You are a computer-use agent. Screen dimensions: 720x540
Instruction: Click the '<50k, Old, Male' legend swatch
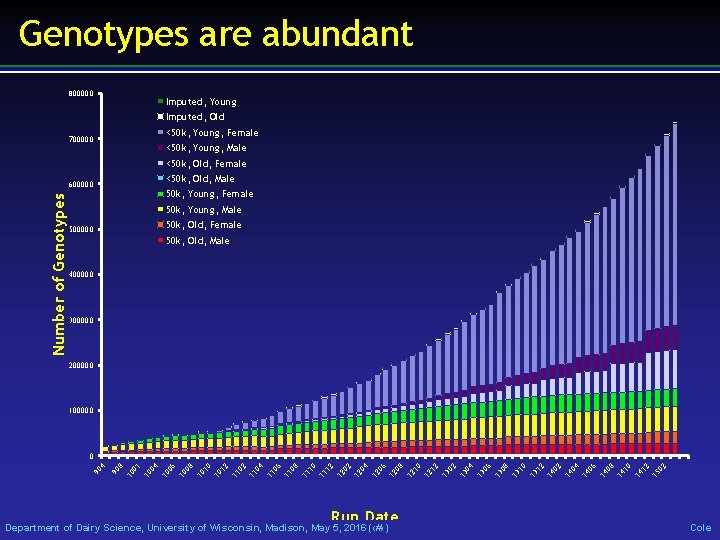click(160, 178)
